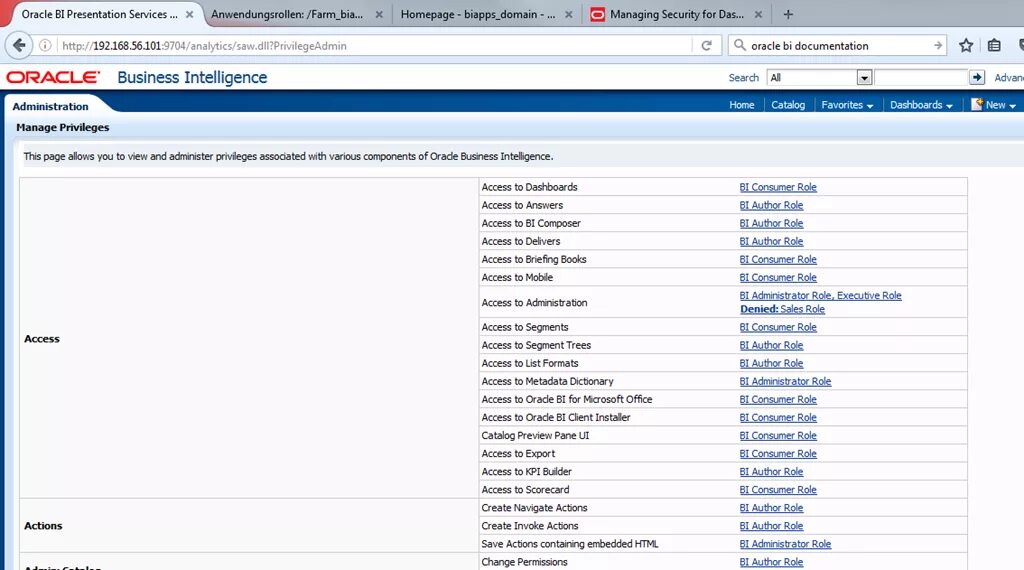Viewport: 1024px width, 570px height.
Task: Click the go arrow in browser search box
Action: [938, 46]
